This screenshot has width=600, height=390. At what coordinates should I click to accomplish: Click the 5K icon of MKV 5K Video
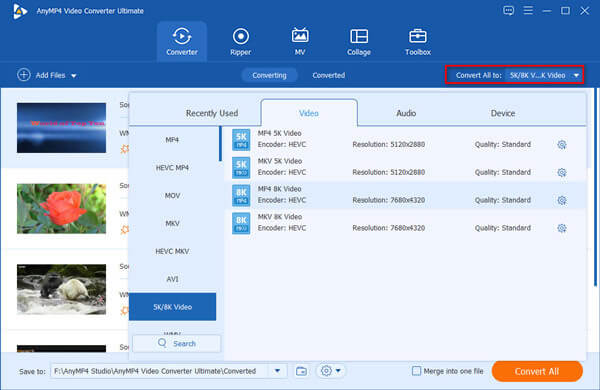click(x=241, y=168)
